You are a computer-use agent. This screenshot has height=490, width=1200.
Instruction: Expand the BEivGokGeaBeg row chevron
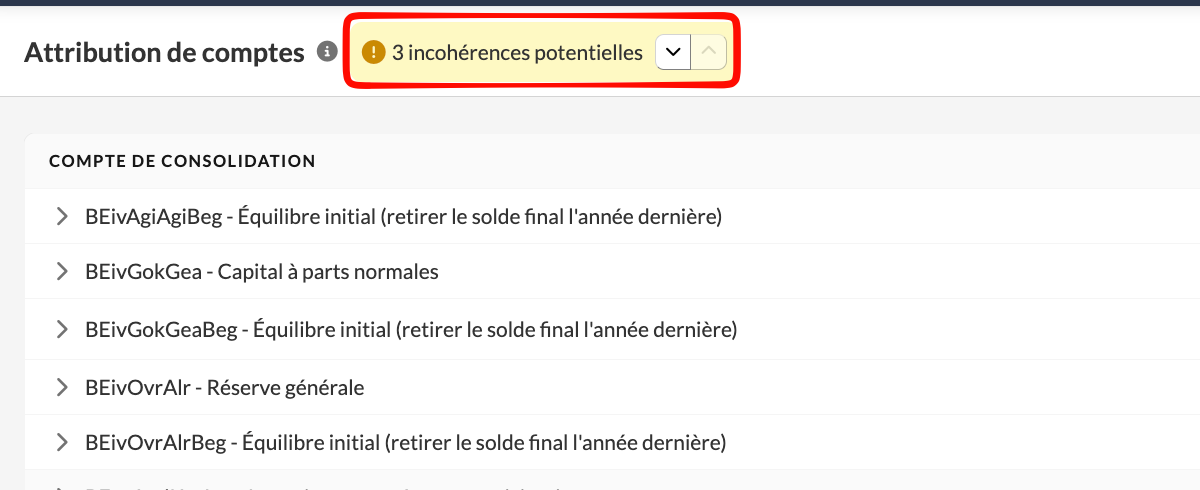[62, 329]
